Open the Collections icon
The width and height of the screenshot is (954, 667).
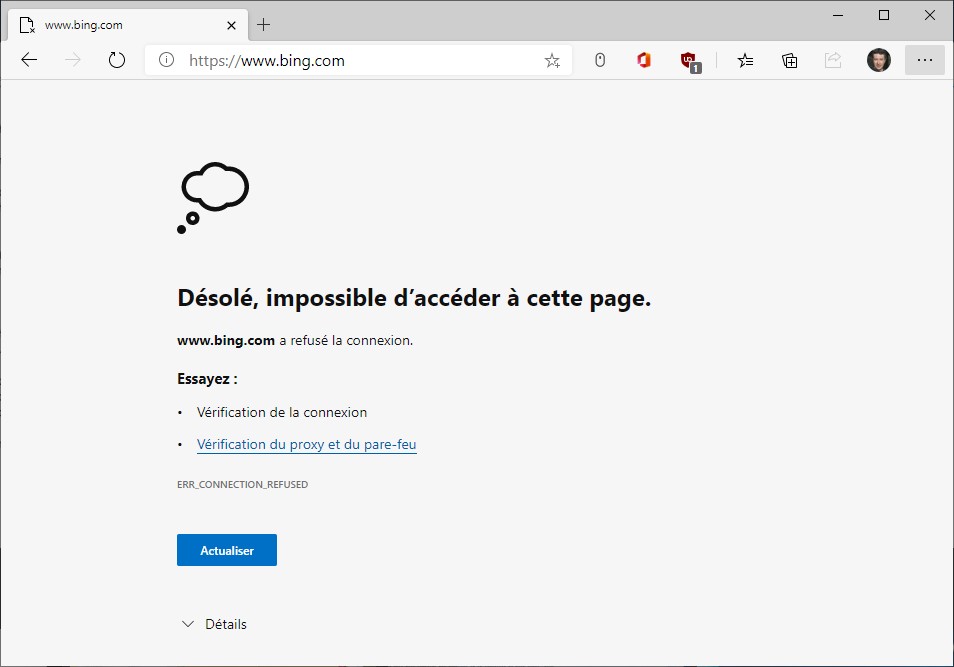tap(790, 60)
